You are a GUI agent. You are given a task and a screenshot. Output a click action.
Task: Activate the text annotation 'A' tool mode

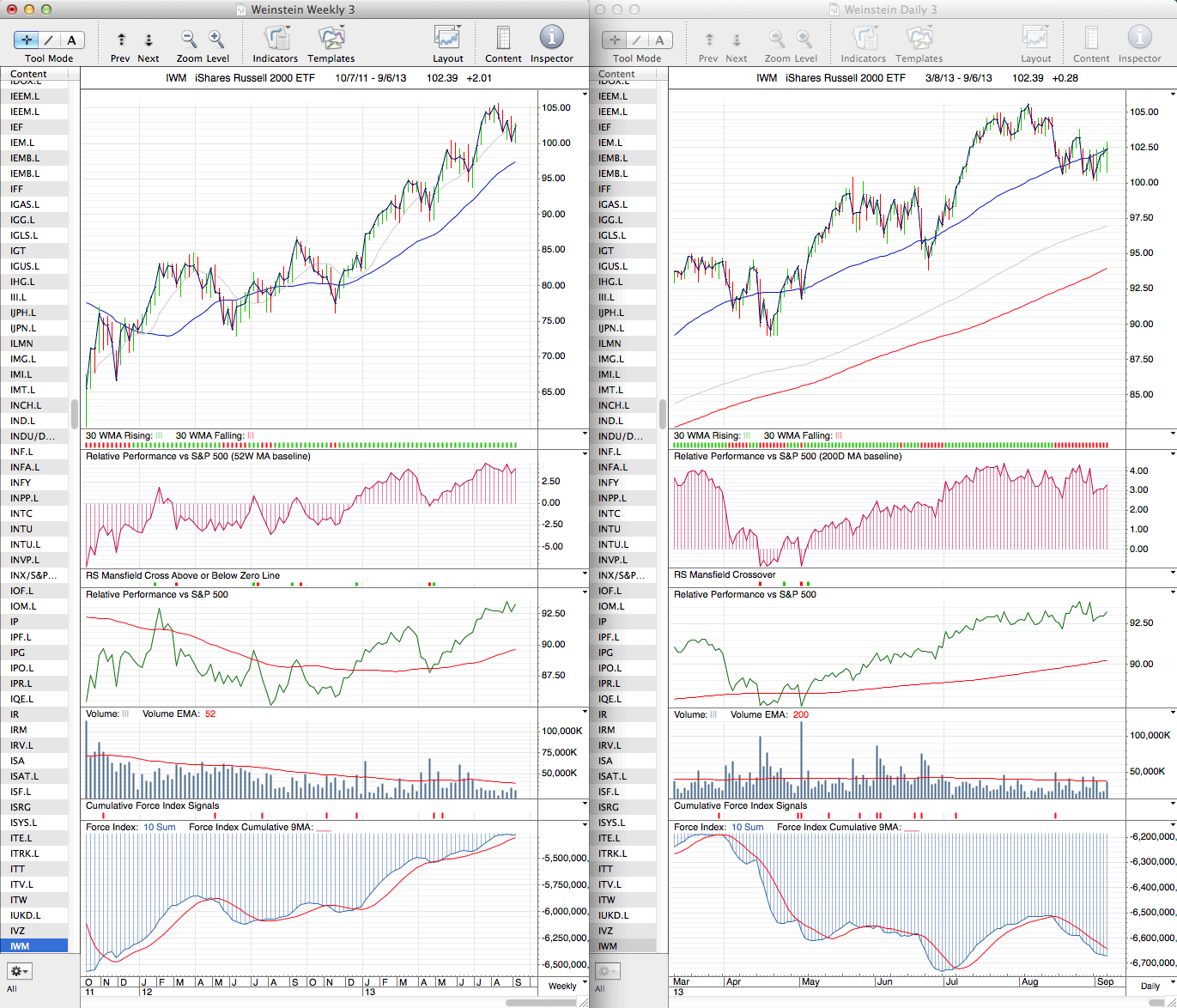click(71, 40)
